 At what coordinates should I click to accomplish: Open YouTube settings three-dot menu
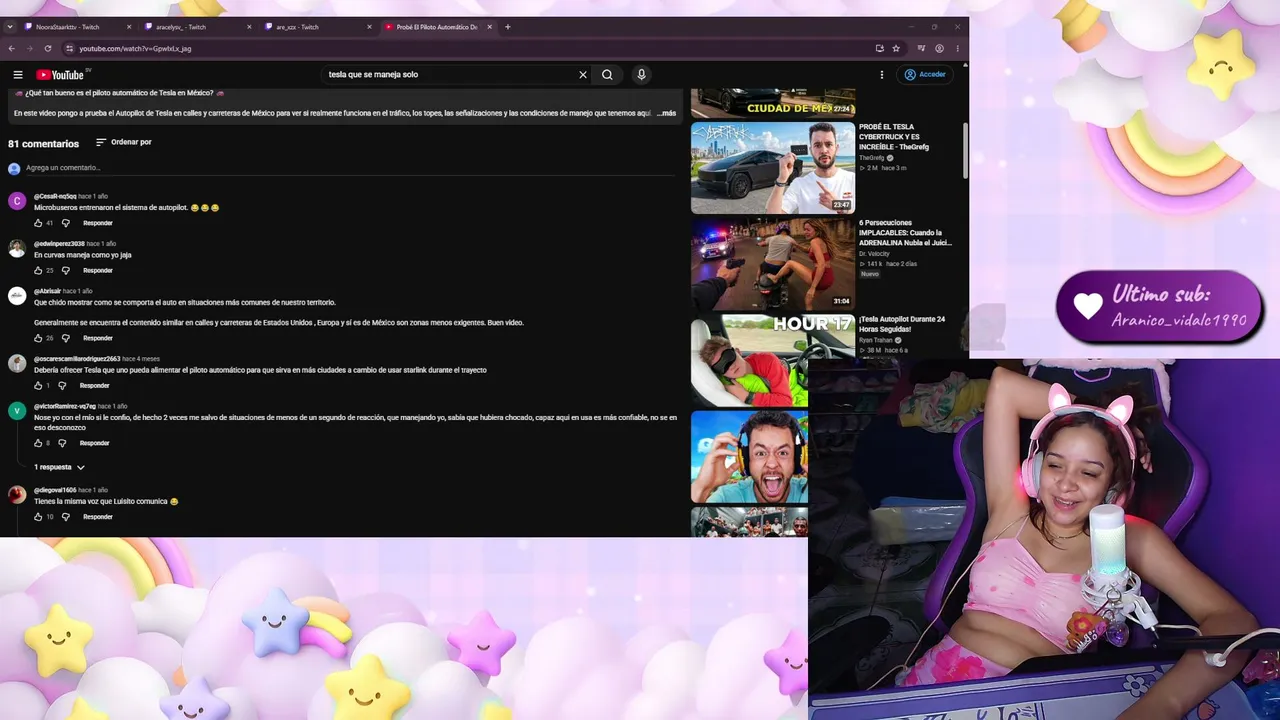(882, 75)
